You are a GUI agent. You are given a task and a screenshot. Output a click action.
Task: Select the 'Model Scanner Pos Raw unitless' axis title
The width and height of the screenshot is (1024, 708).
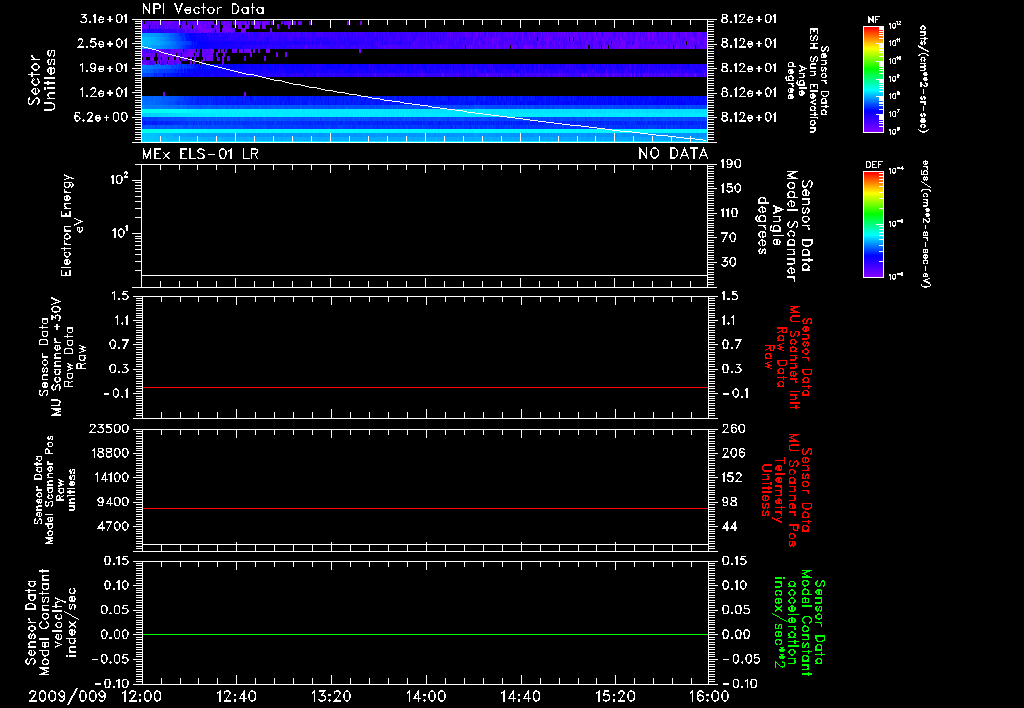55,490
